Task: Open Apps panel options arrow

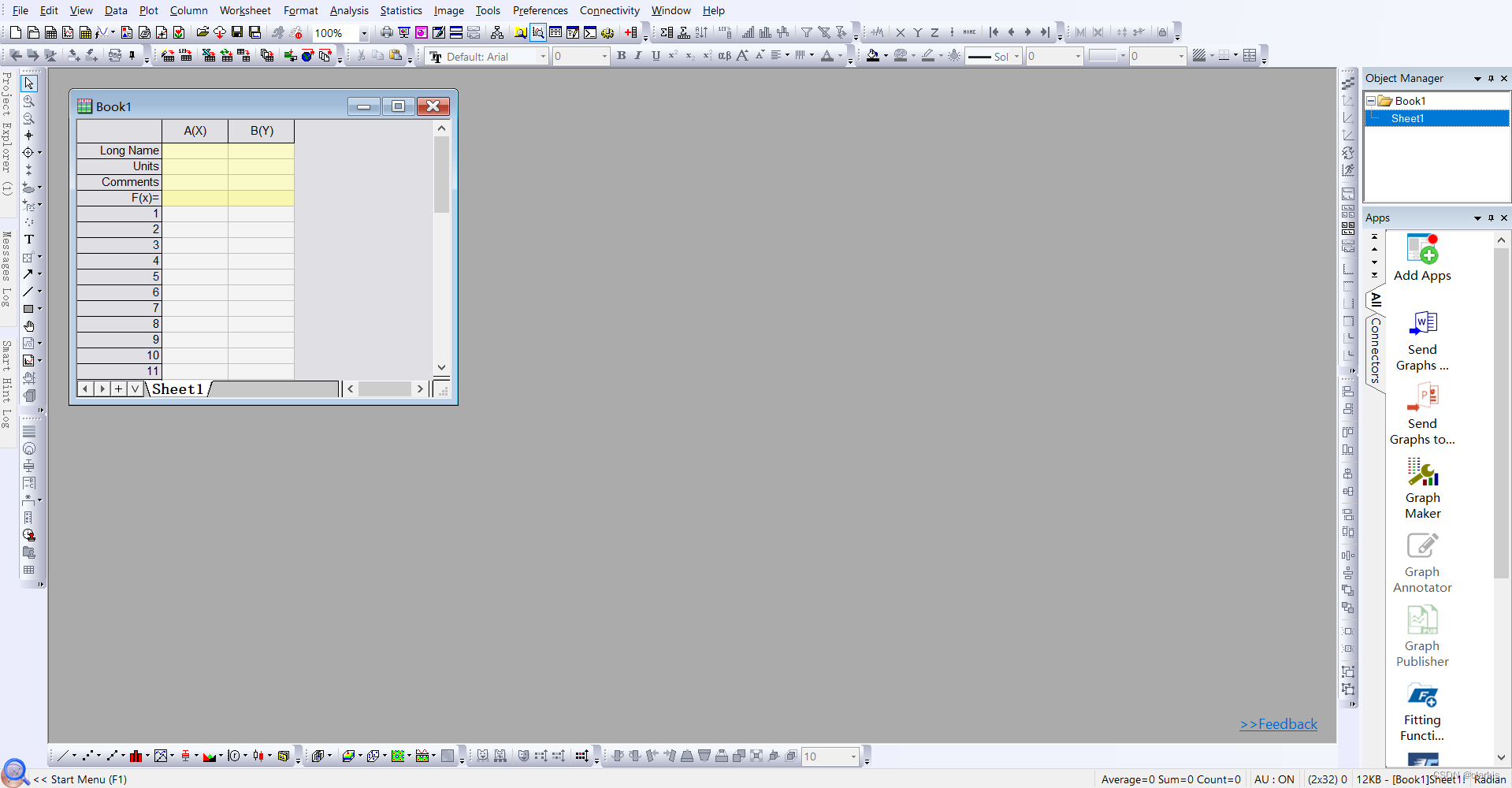Action: (x=1477, y=218)
